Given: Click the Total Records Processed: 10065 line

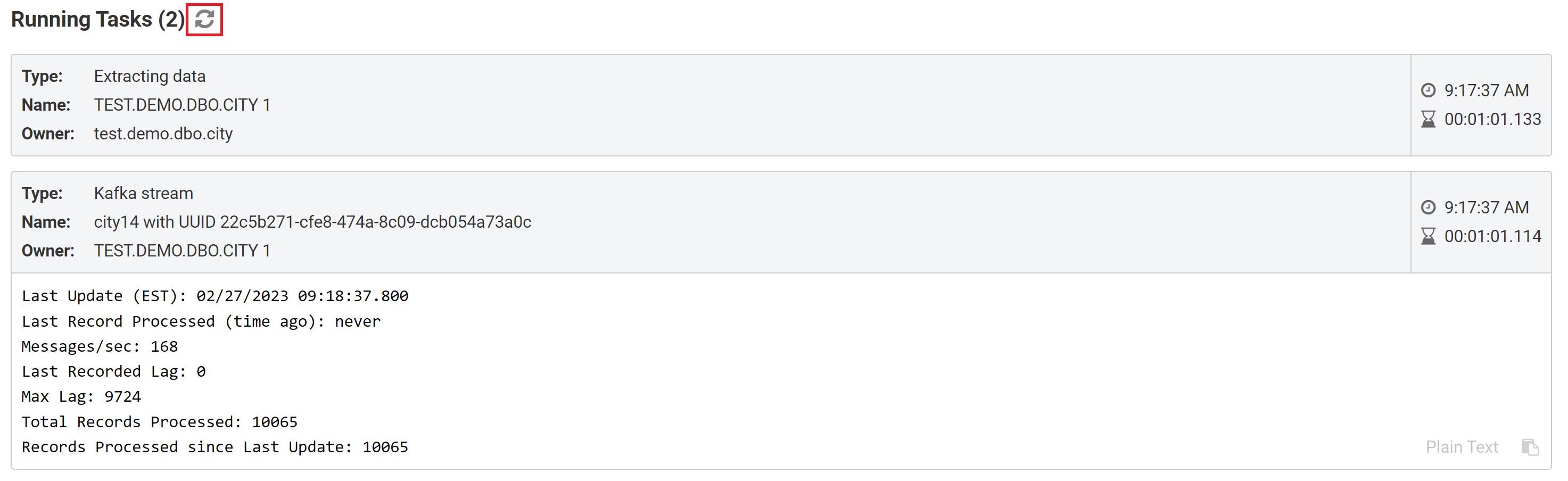Looking at the screenshot, I should coord(160,422).
